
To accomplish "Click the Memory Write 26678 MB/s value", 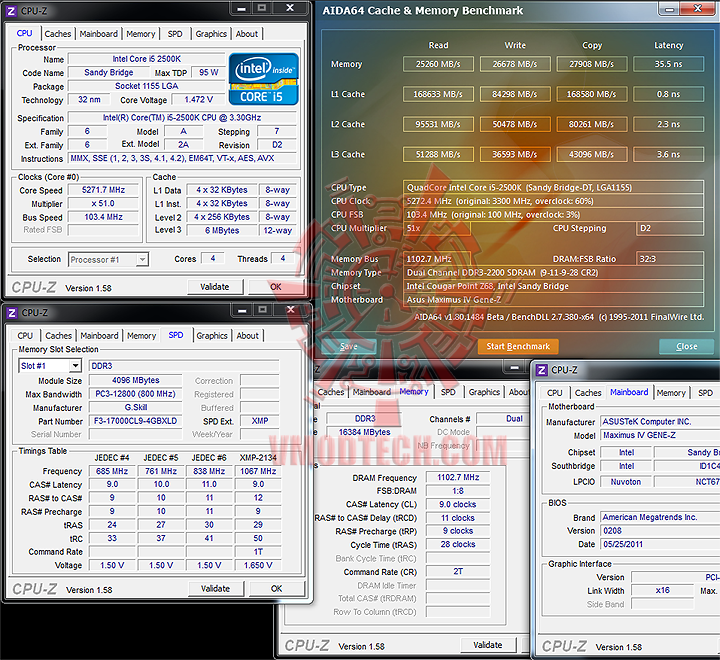I will click(515, 64).
